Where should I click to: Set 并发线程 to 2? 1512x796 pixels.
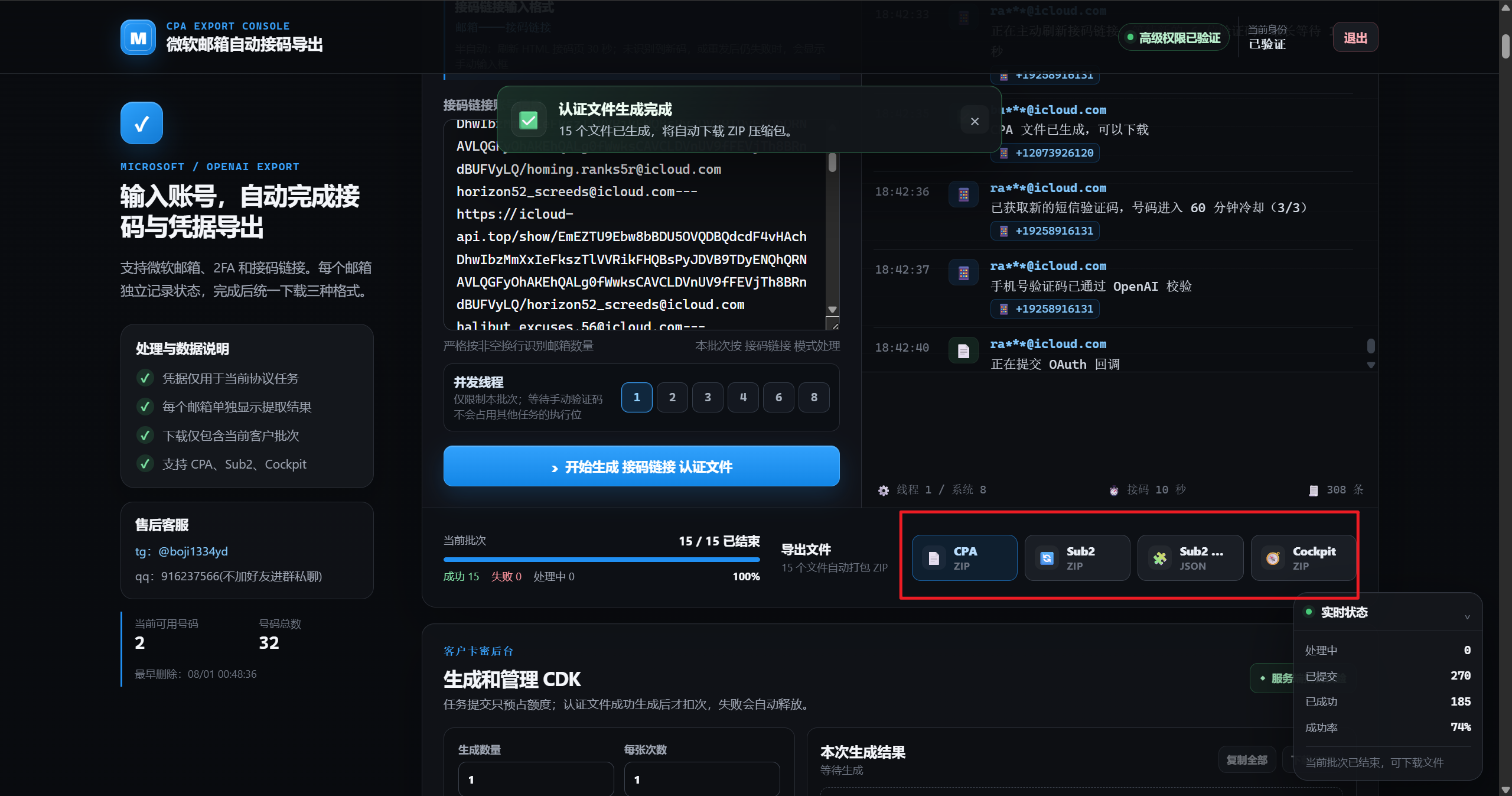pos(672,397)
